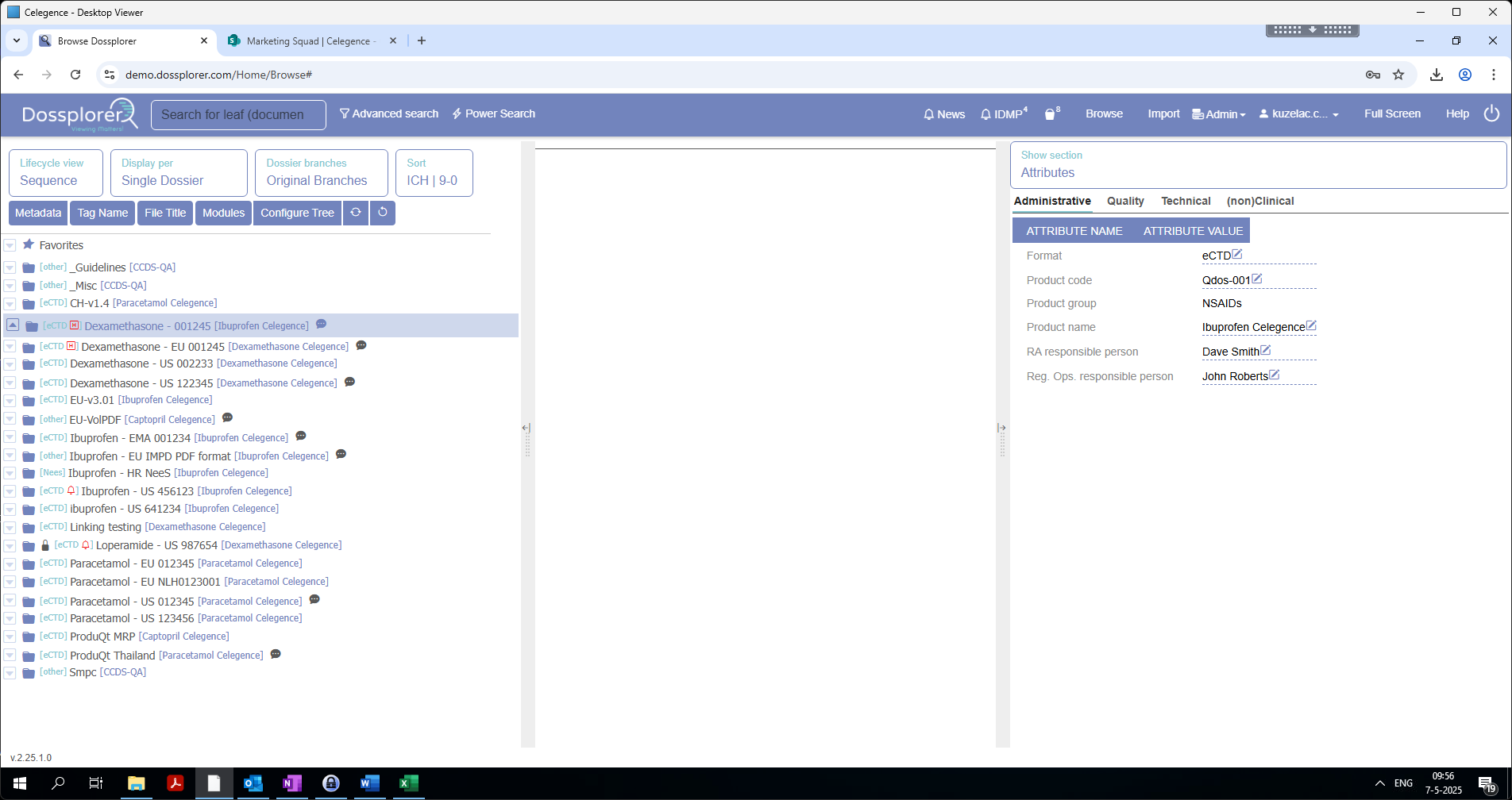This screenshot has width=1512, height=800.
Task: Click the Favorites star icon in tree
Action: [x=29, y=244]
